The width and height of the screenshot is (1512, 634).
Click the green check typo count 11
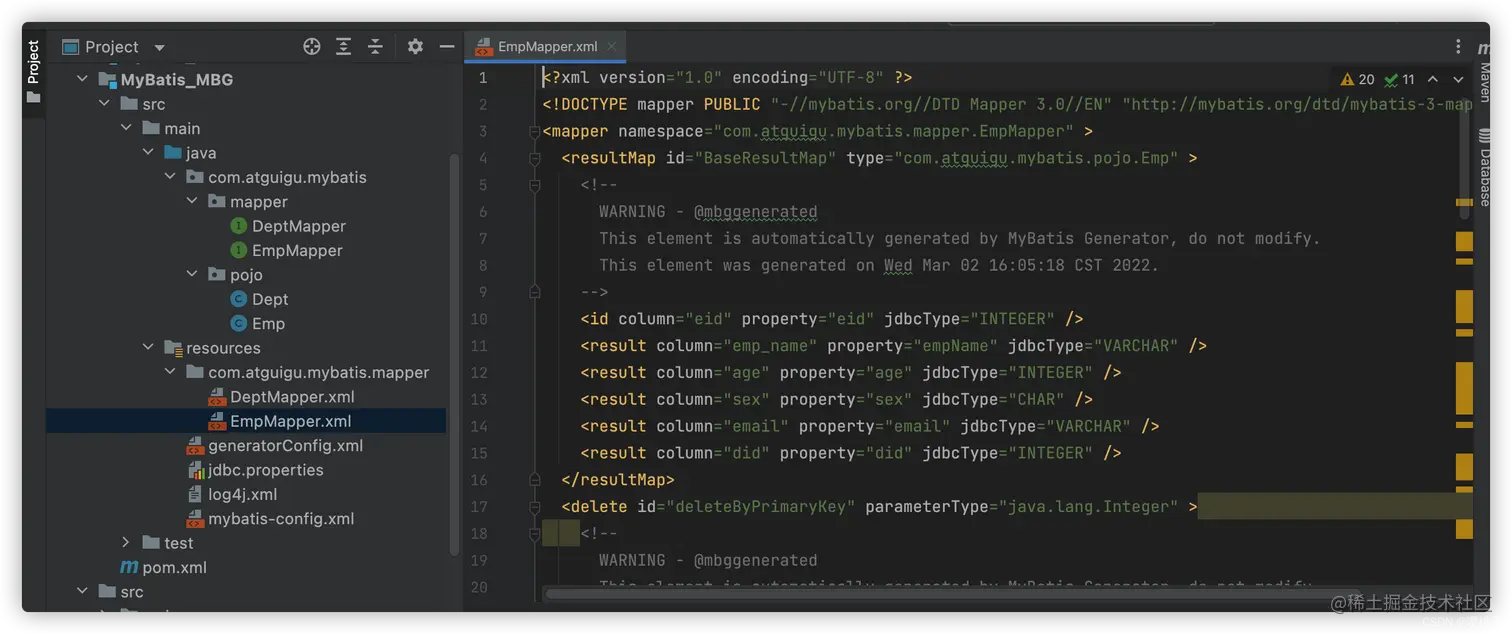coord(1400,79)
